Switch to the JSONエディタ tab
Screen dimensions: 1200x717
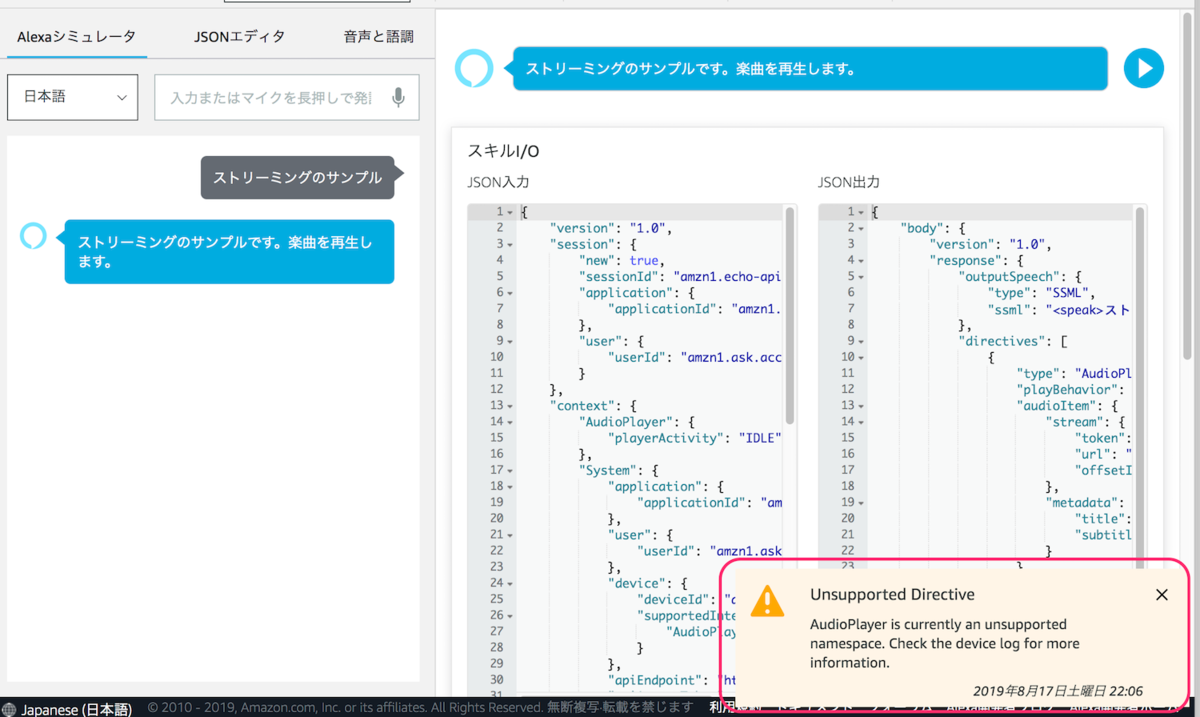coord(240,36)
